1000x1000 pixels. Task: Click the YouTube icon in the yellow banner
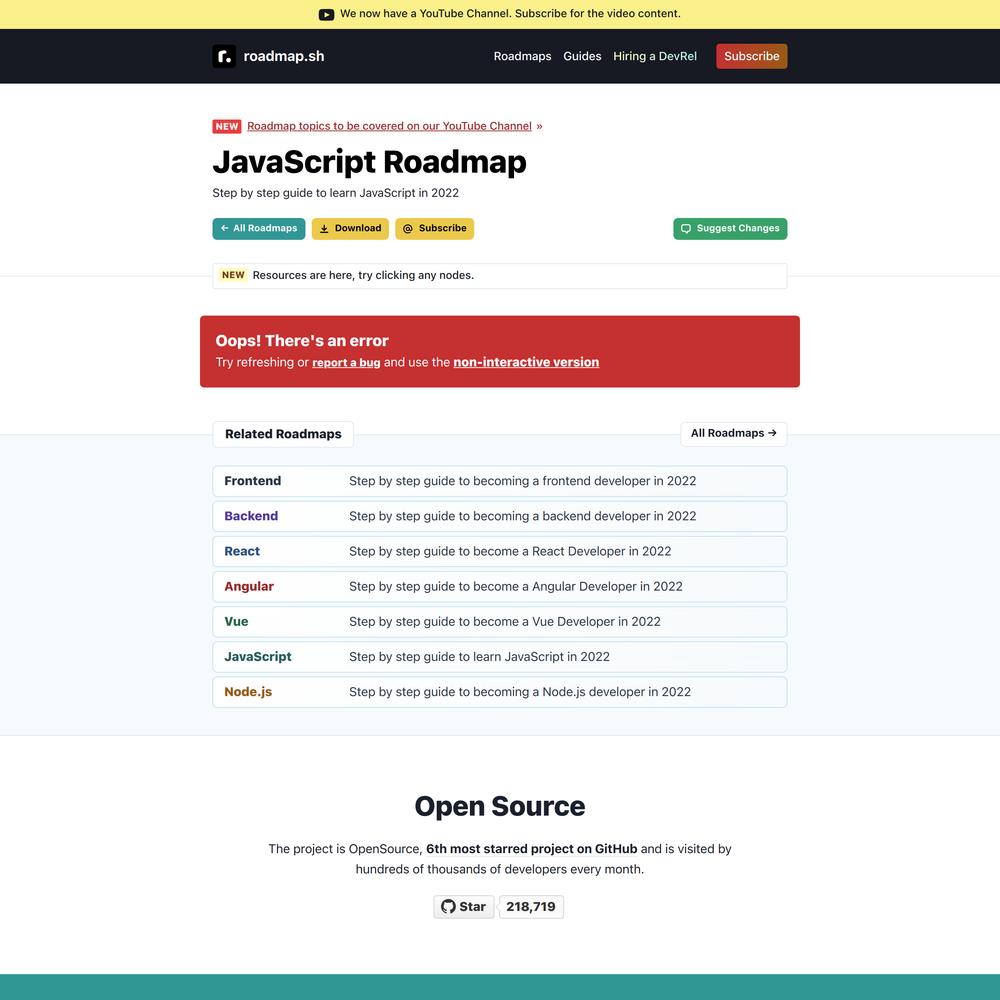click(x=326, y=14)
